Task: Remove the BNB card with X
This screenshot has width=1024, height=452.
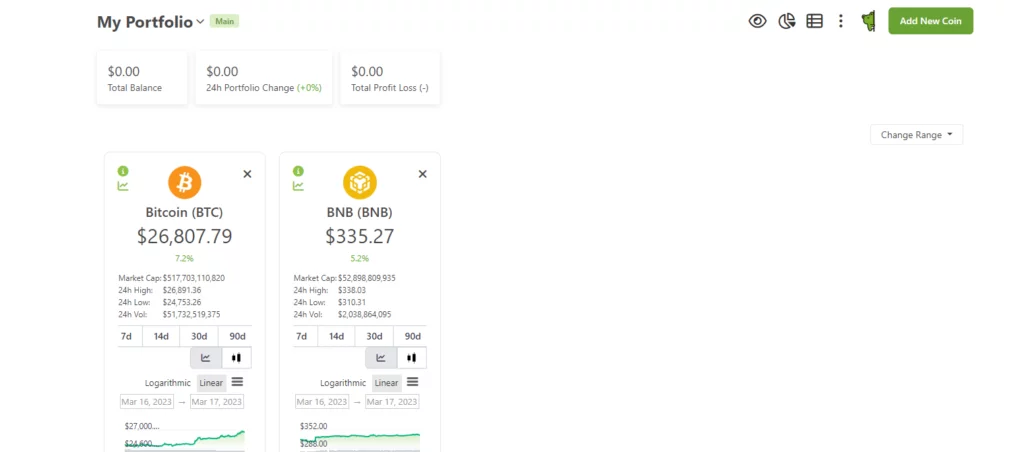Action: [423, 174]
